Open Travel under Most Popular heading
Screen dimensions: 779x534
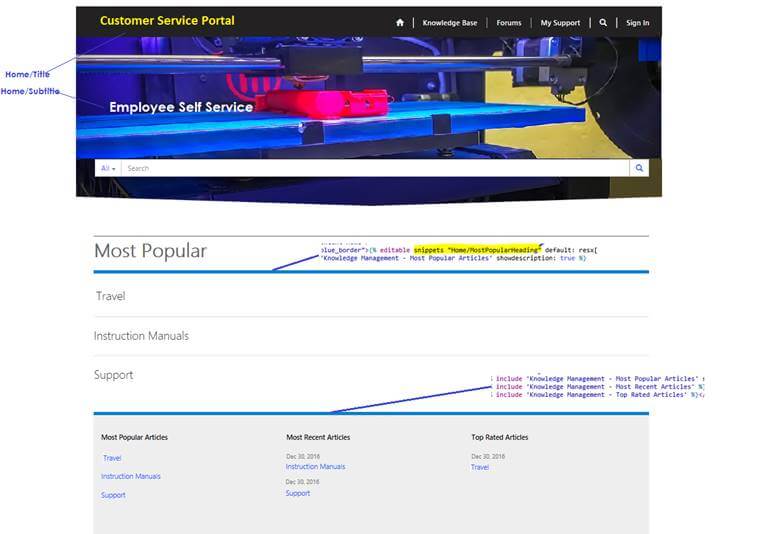(110, 296)
